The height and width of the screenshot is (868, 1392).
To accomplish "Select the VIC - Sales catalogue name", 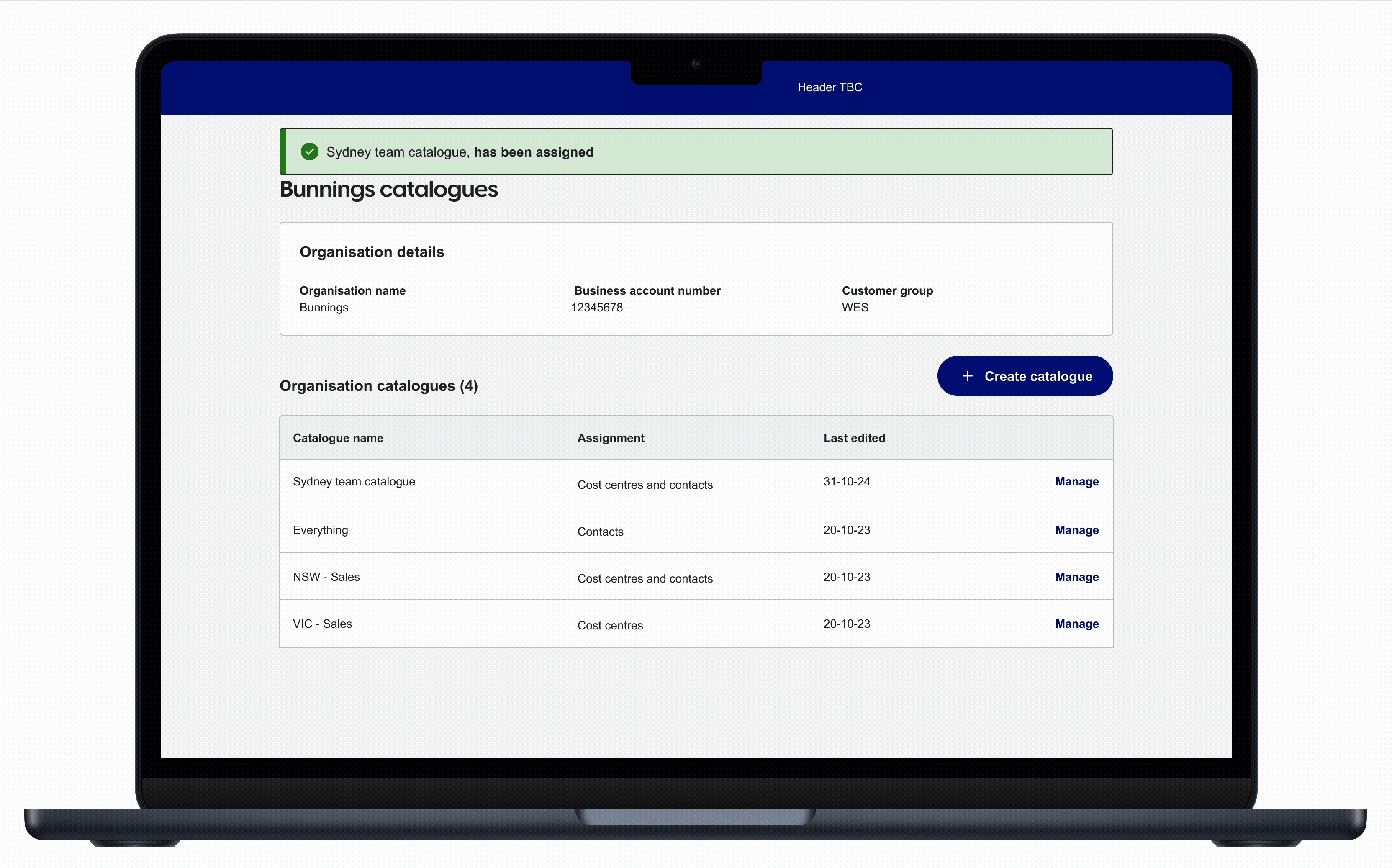I will pyautogui.click(x=322, y=624).
